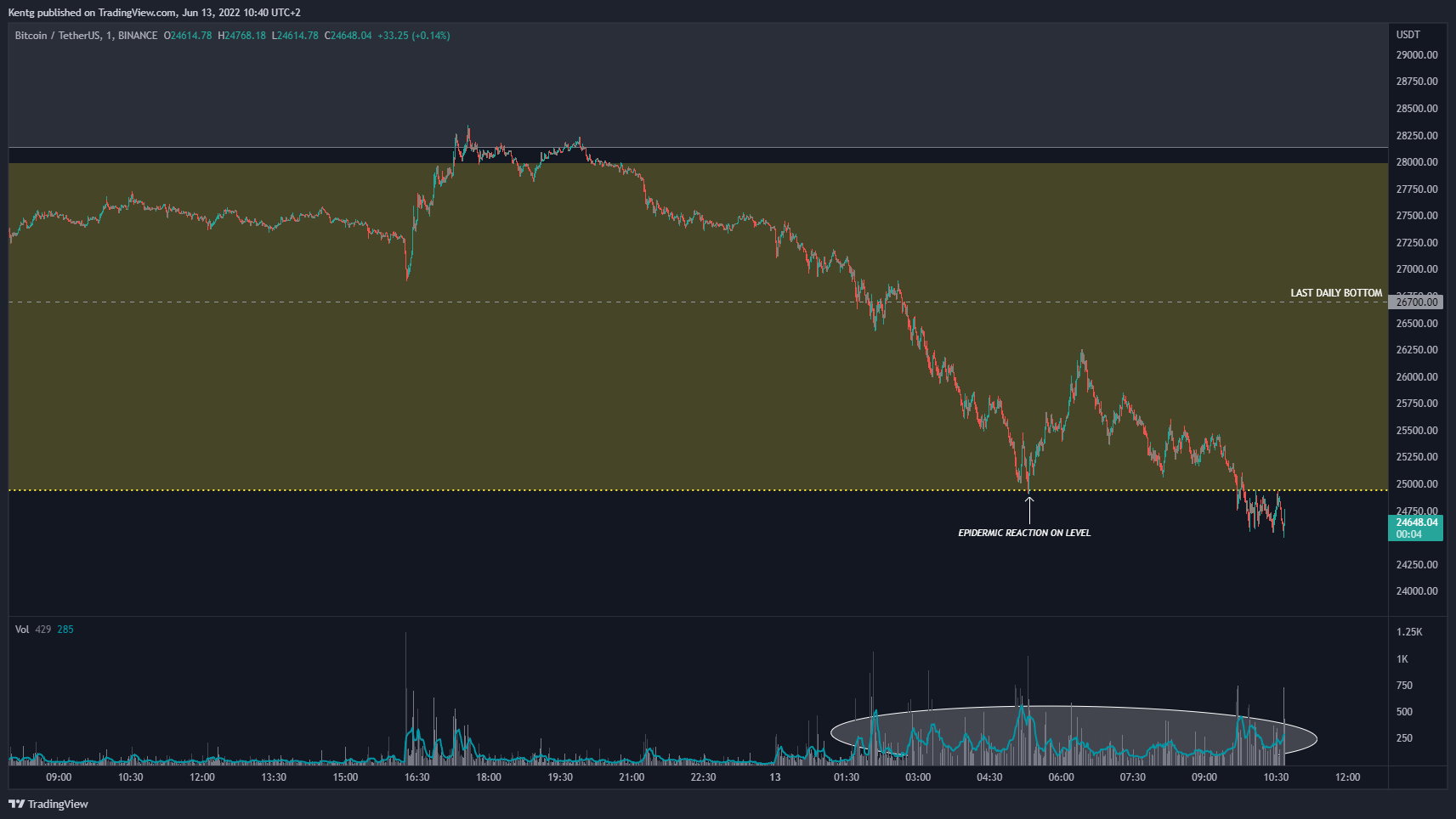Click price axis label 27000.00

[1417, 269]
